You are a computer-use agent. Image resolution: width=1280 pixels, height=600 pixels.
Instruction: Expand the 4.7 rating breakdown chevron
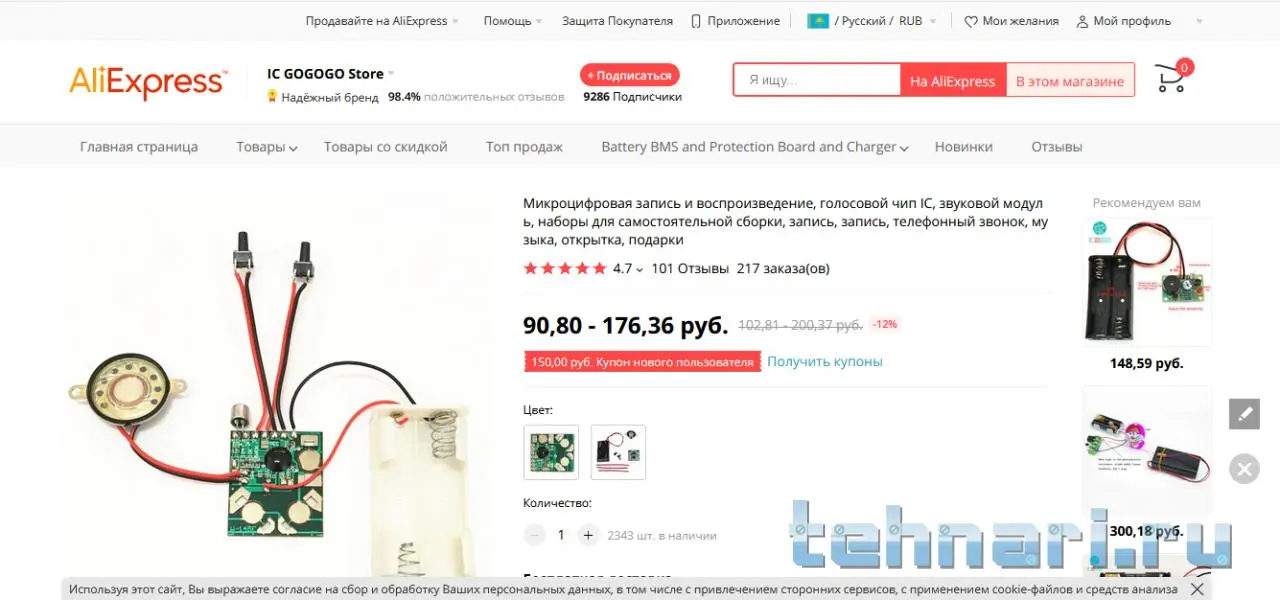click(640, 269)
